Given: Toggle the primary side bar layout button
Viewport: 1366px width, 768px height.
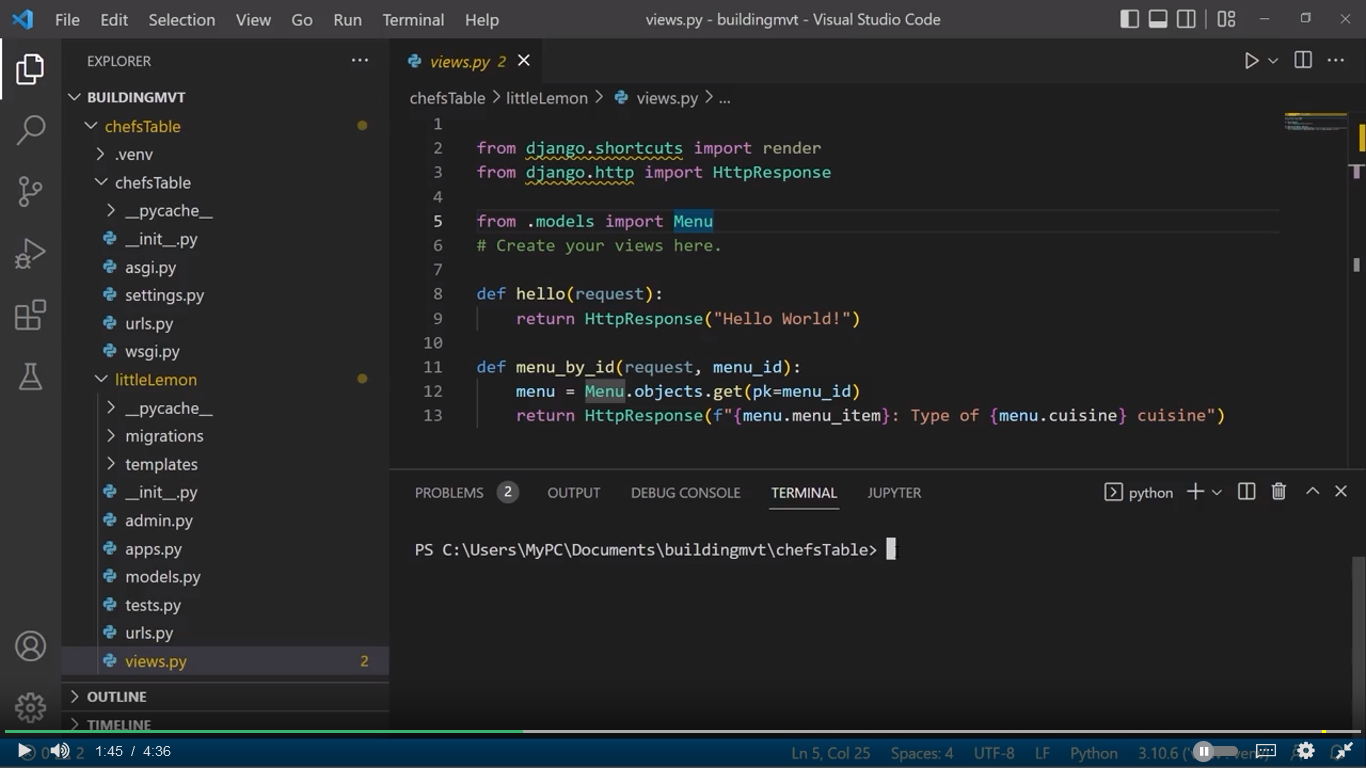Looking at the screenshot, I should point(1129,19).
